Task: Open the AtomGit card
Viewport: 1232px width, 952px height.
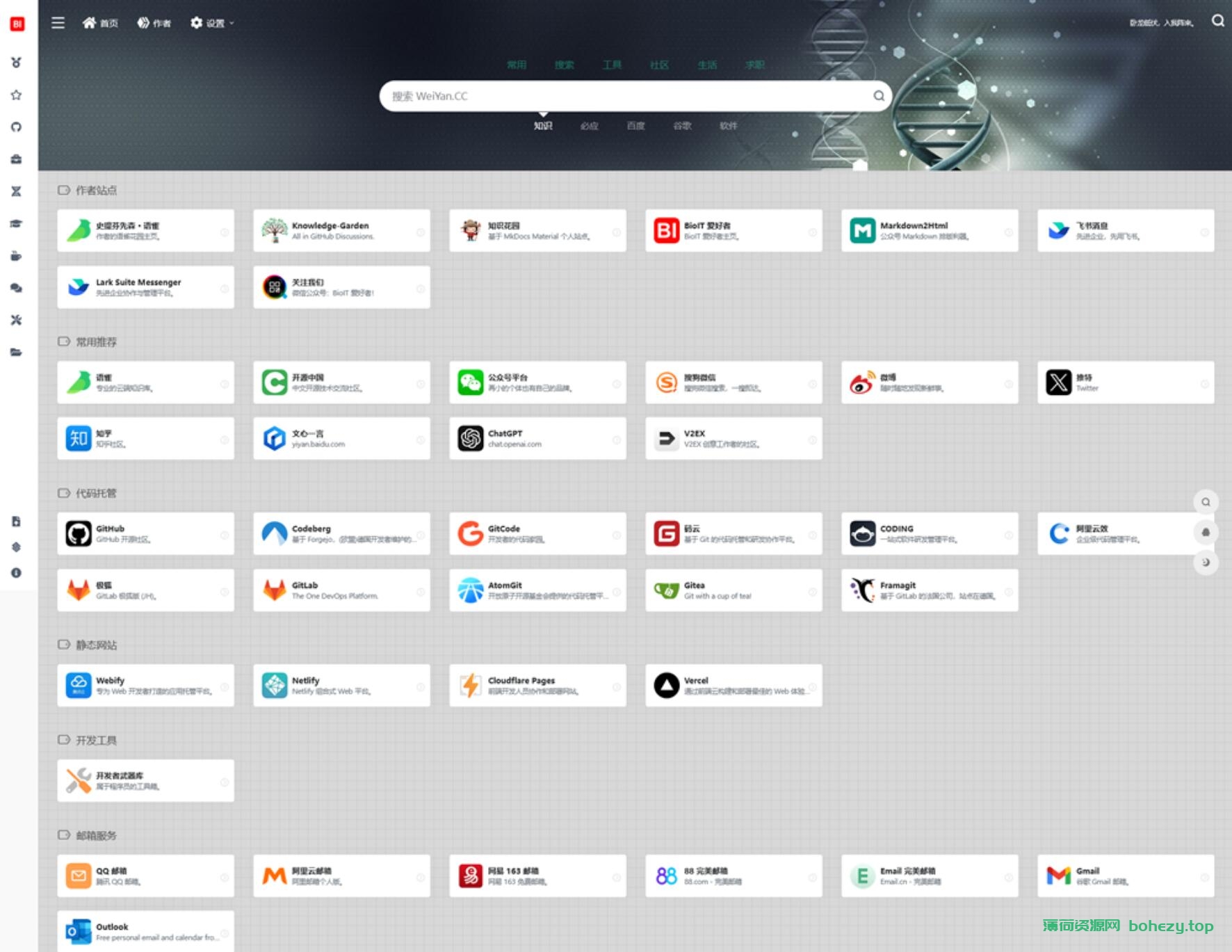Action: coord(537,590)
